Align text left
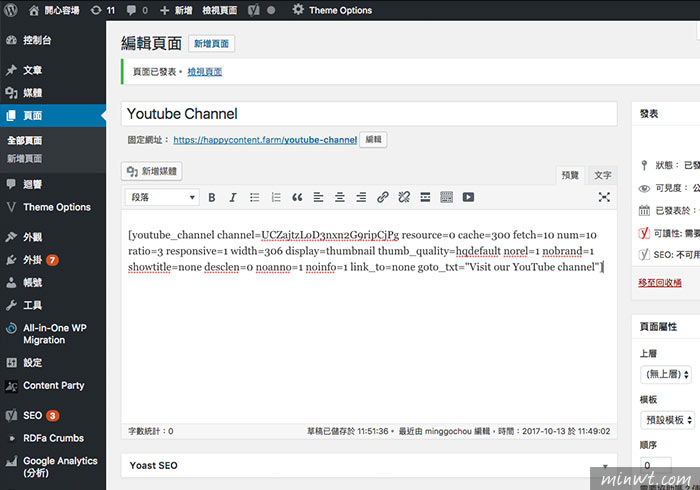 click(318, 197)
